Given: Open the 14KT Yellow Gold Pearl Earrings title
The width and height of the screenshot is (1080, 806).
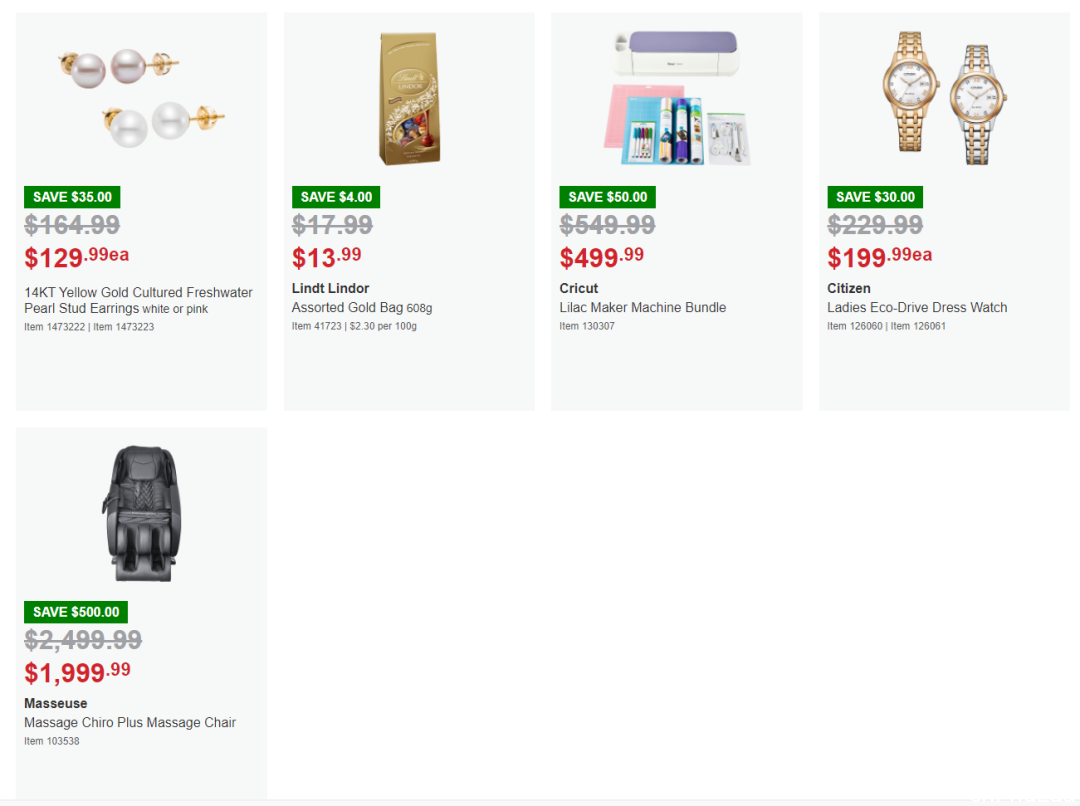Looking at the screenshot, I should point(138,300).
